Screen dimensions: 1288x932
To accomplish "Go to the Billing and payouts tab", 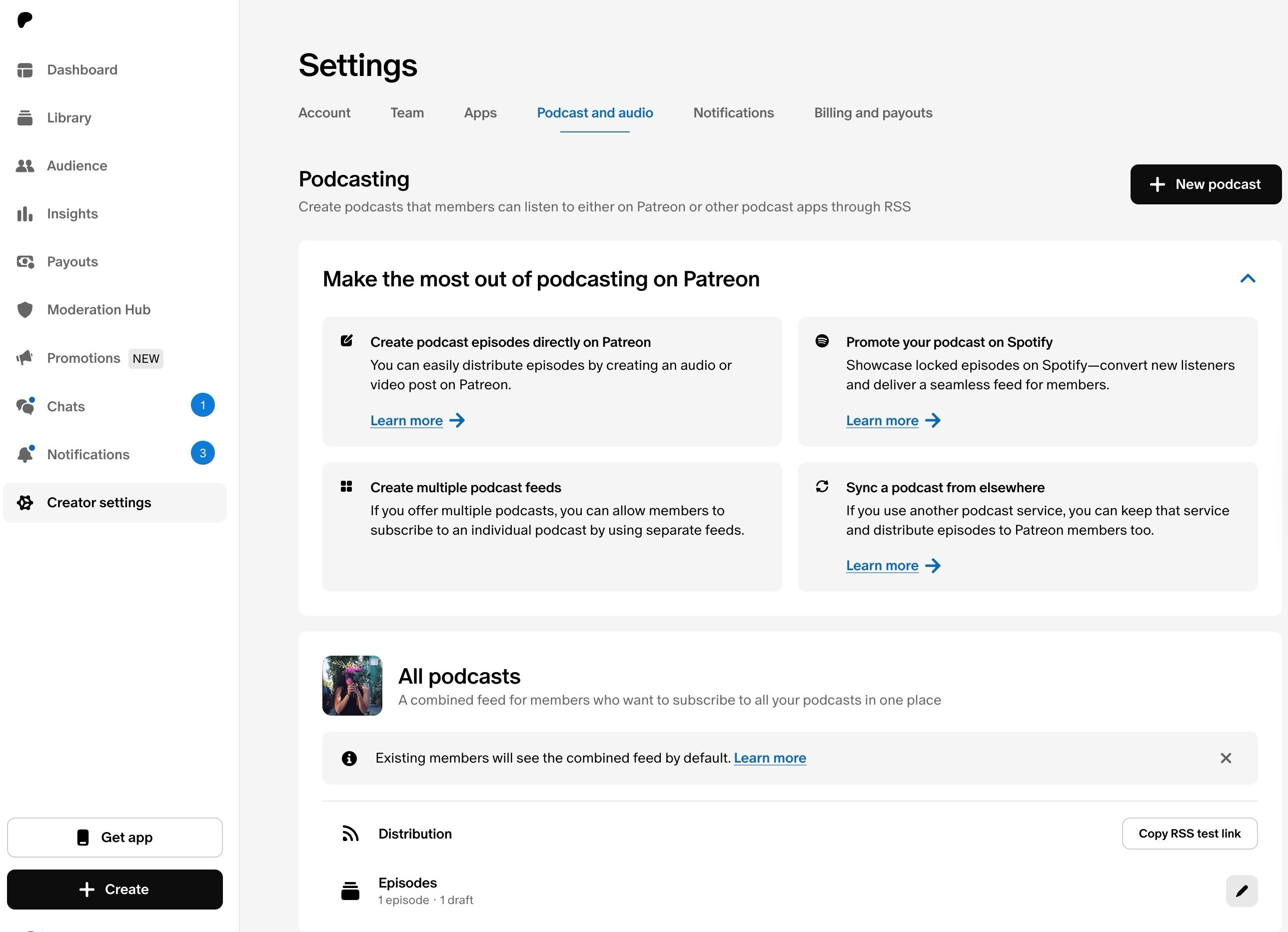I will 874,113.
